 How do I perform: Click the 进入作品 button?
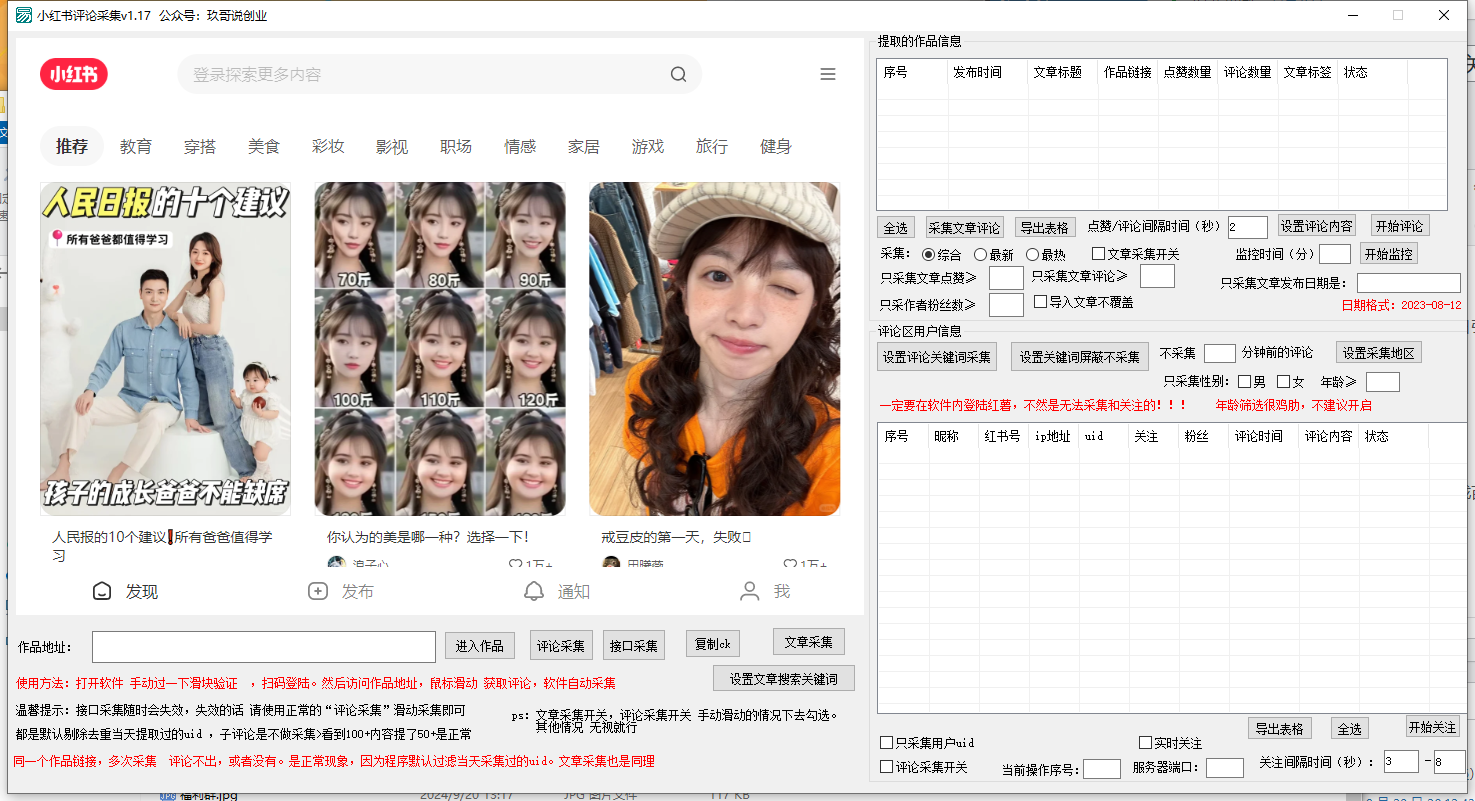coord(480,646)
